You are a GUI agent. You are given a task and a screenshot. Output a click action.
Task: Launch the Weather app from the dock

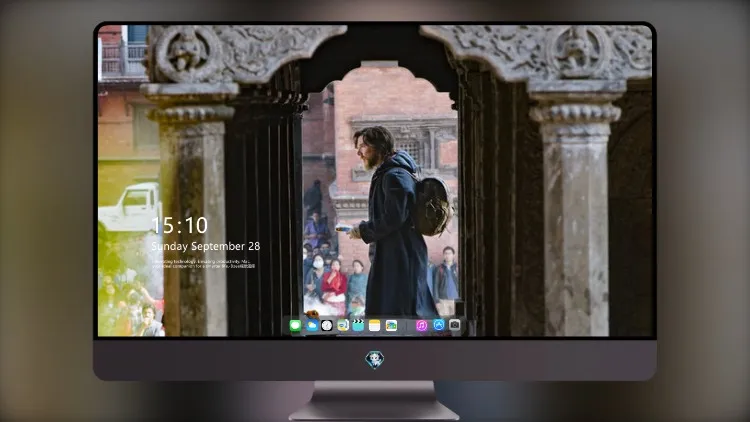(x=312, y=325)
